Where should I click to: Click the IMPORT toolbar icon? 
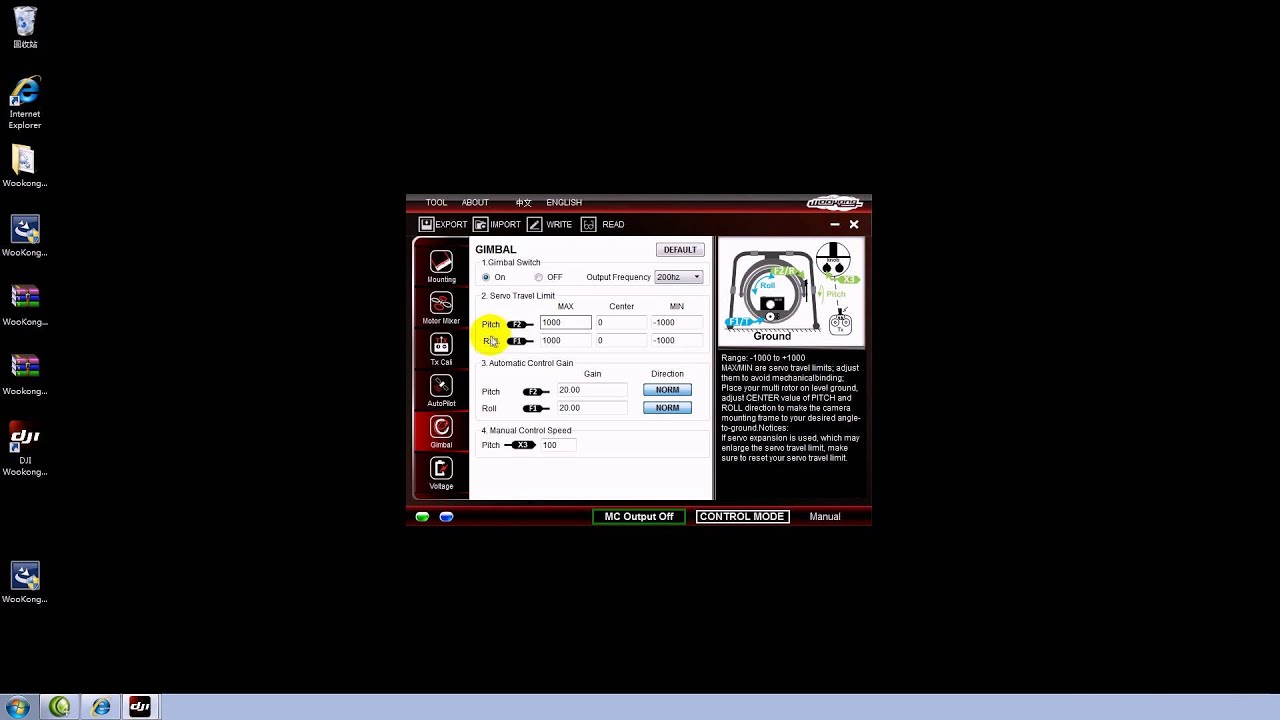tap(480, 224)
